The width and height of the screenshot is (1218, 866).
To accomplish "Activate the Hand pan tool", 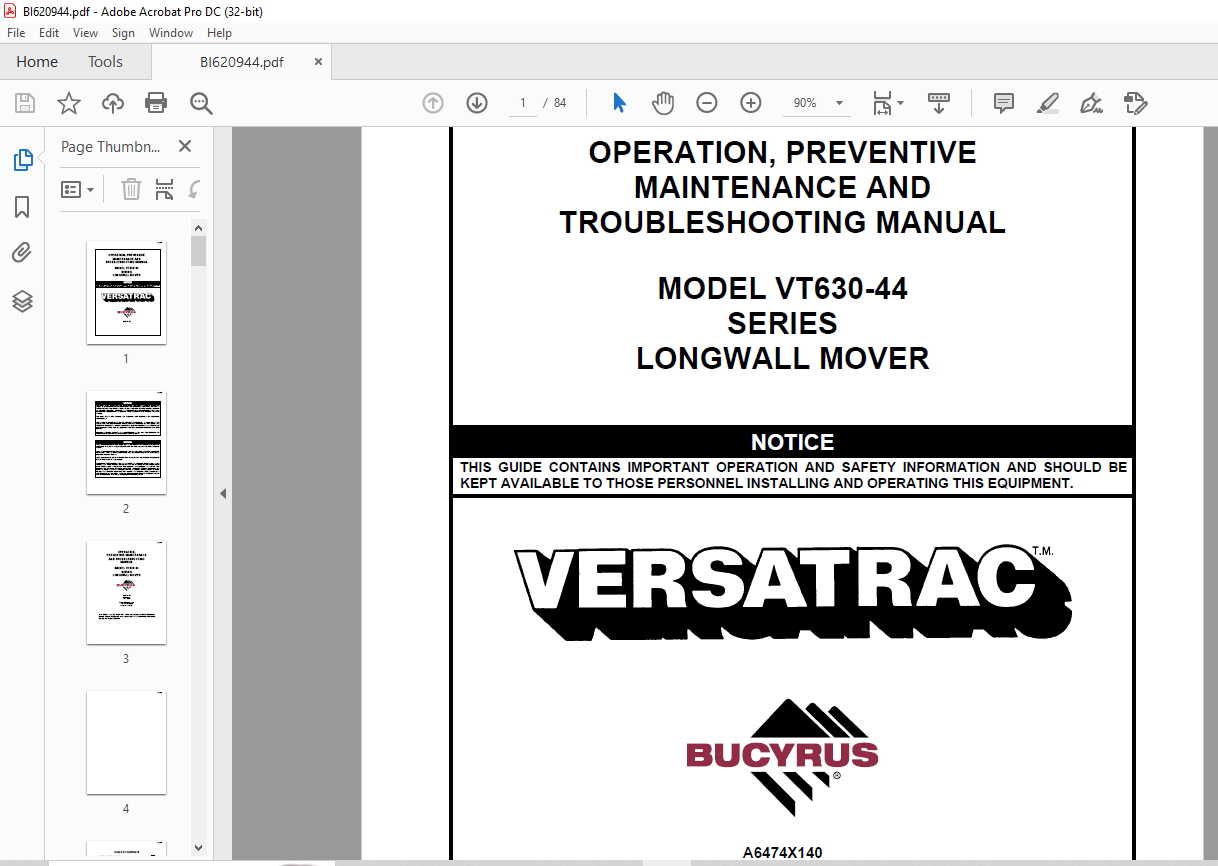I will click(663, 103).
